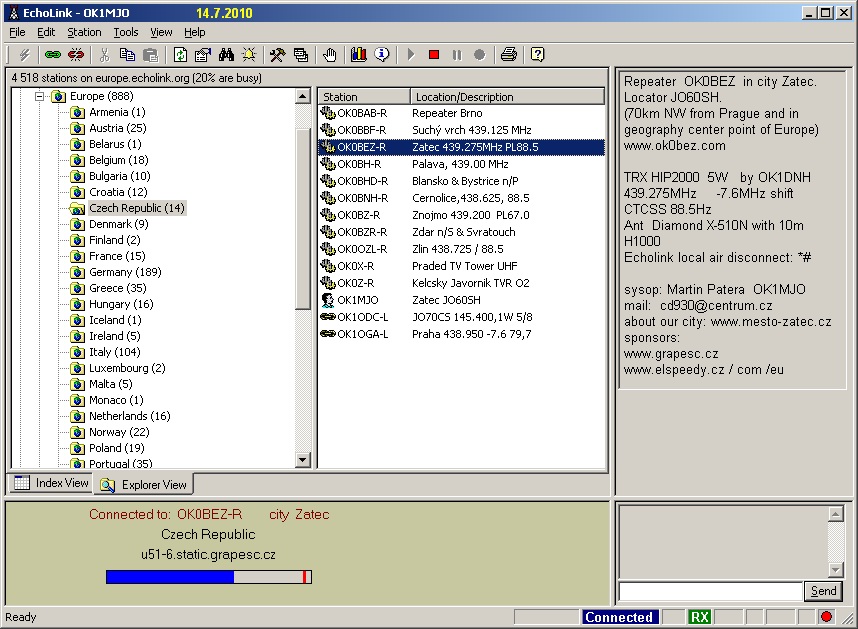Select Armenia (1) in the tree
The height and width of the screenshot is (629, 858).
(x=117, y=112)
